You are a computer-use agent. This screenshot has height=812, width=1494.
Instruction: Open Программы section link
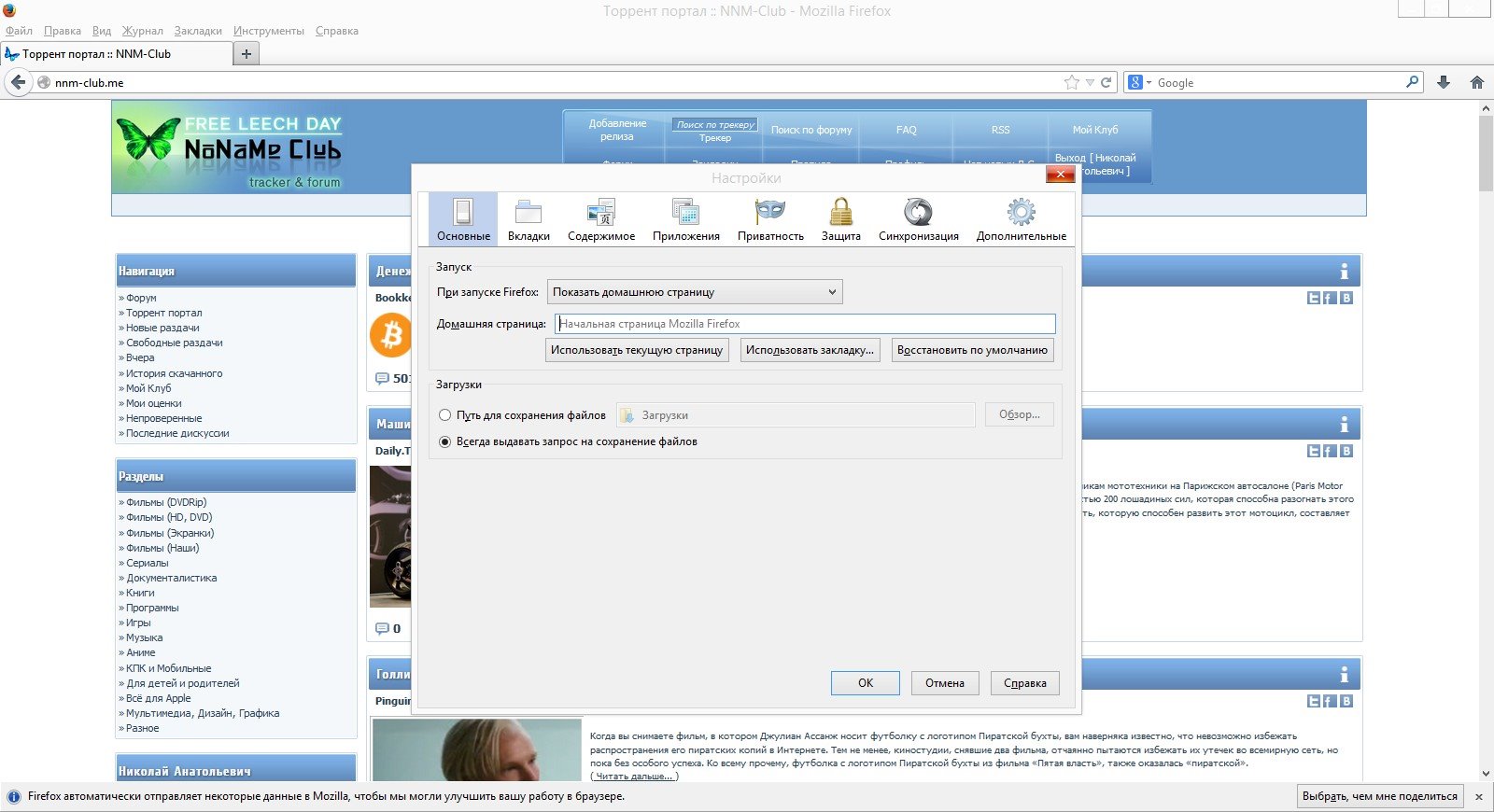click(x=152, y=608)
